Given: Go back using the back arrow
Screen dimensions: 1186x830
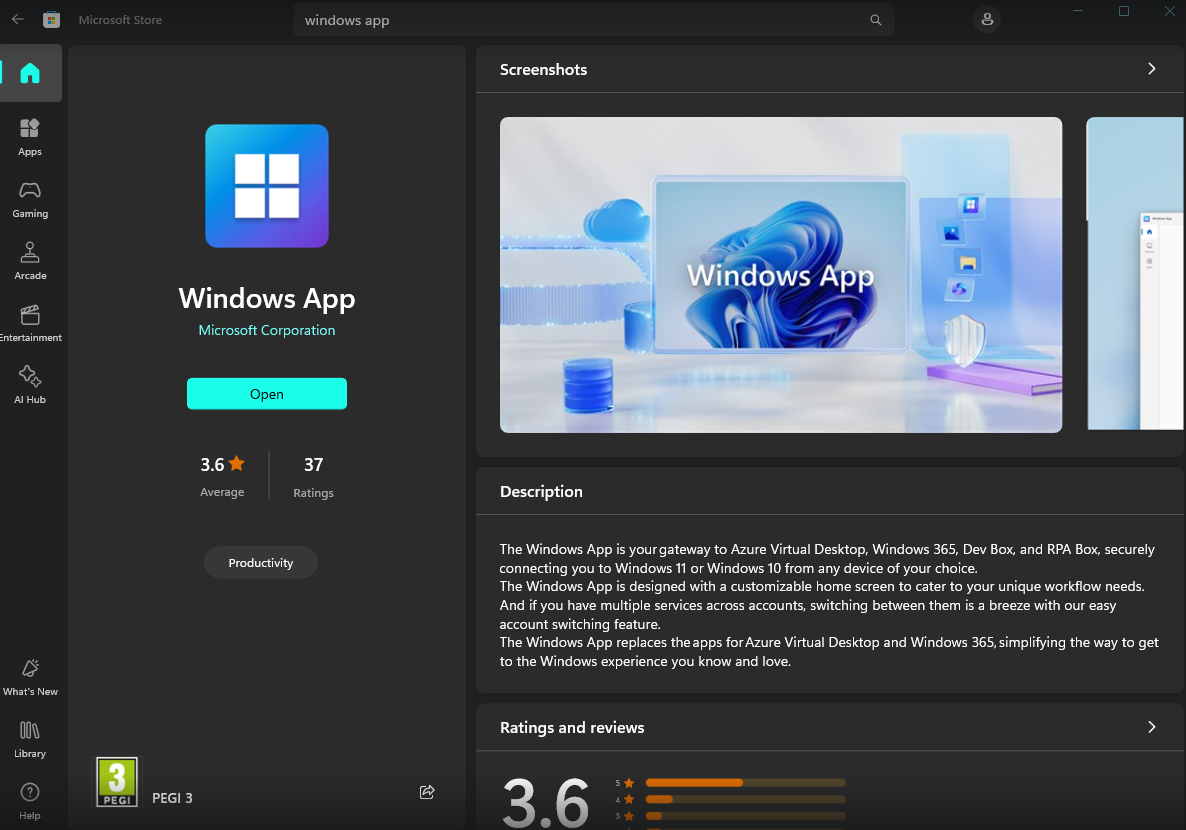Looking at the screenshot, I should [18, 20].
